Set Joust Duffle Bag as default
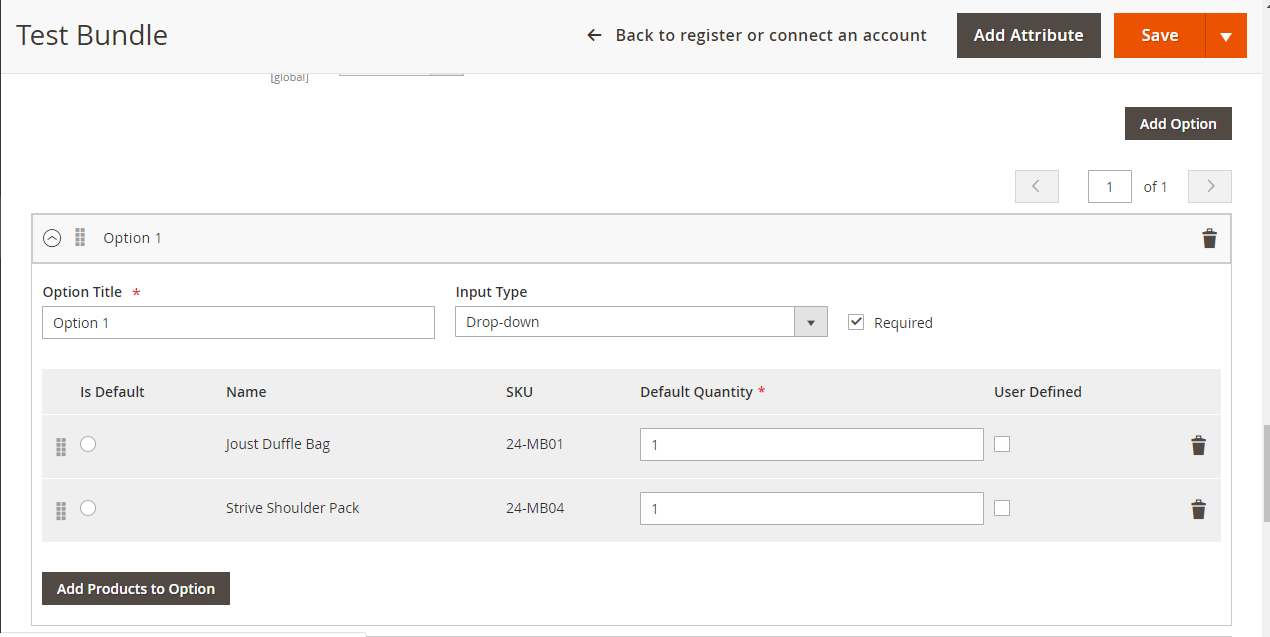The width and height of the screenshot is (1270, 637). tap(88, 444)
